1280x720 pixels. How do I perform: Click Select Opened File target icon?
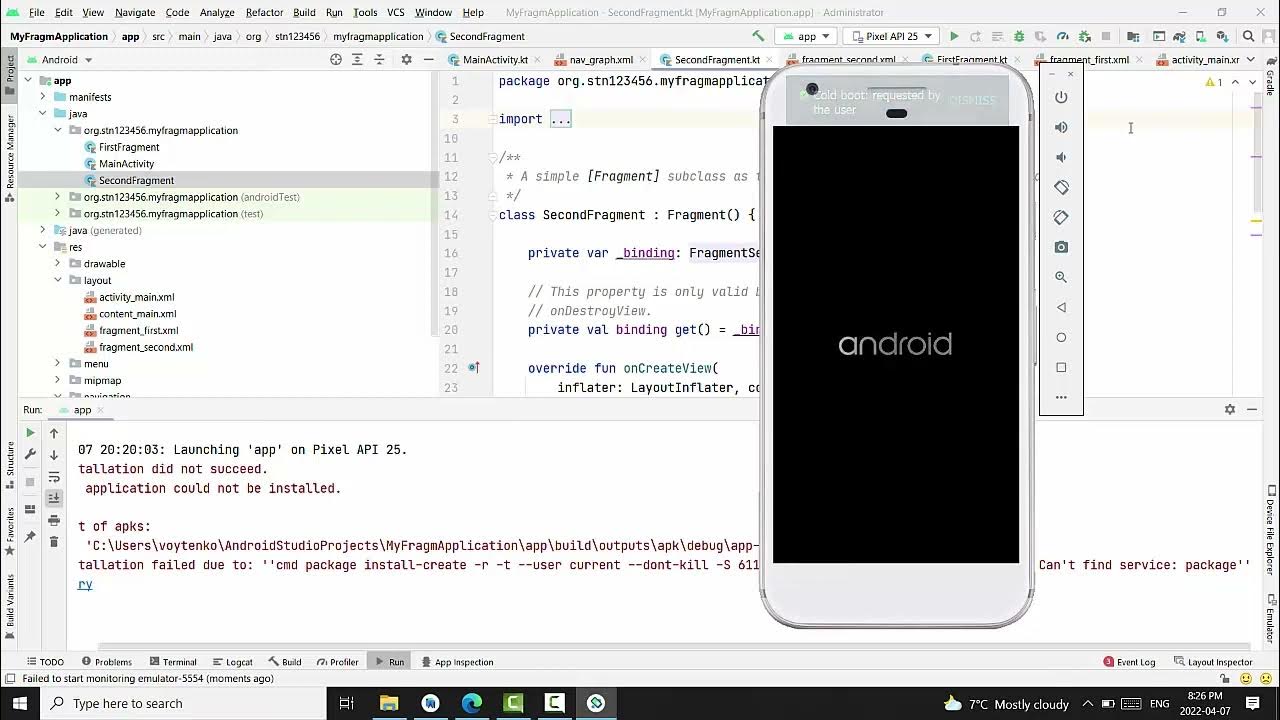[336, 59]
